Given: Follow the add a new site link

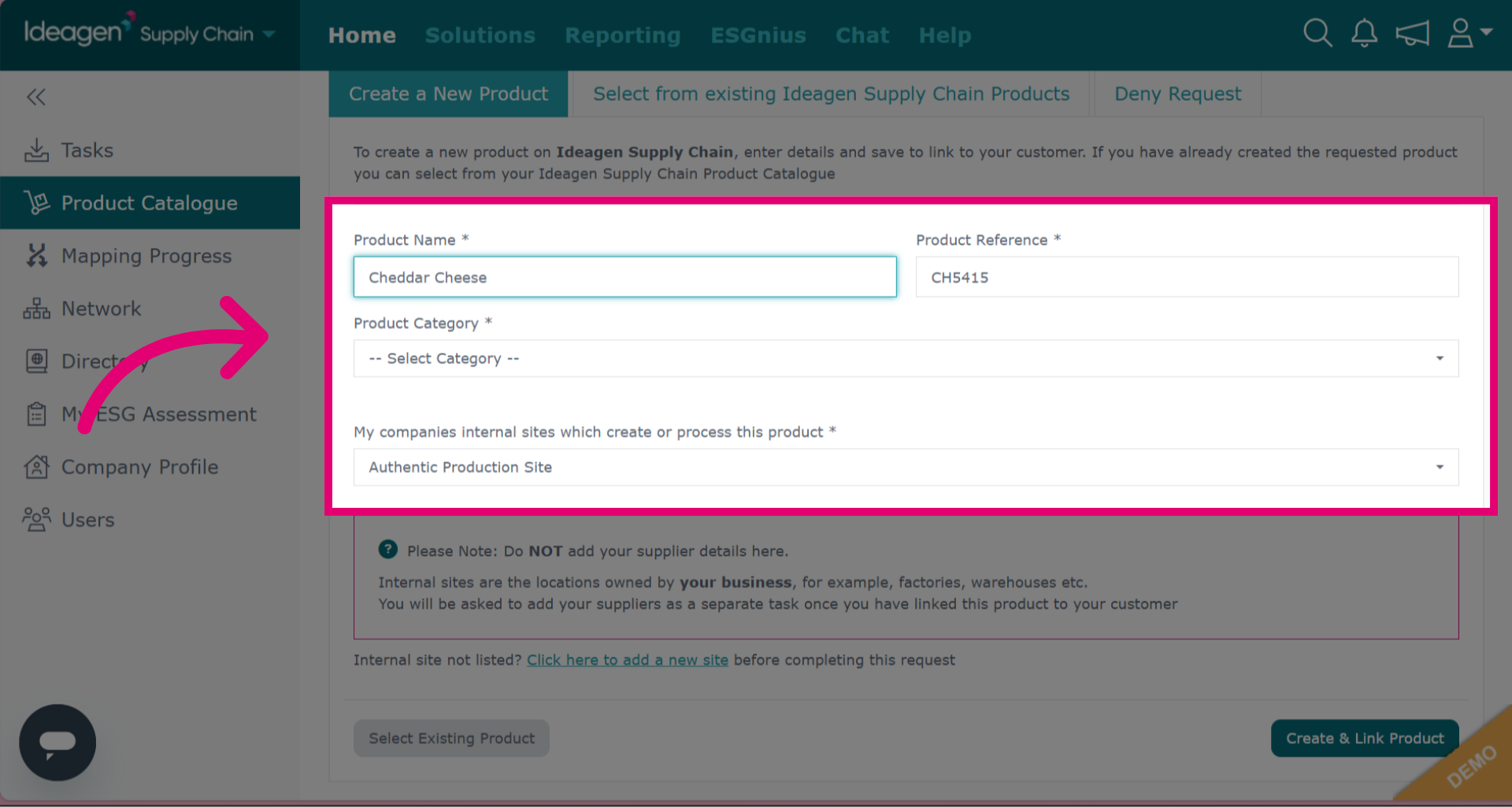Looking at the screenshot, I should (x=628, y=660).
